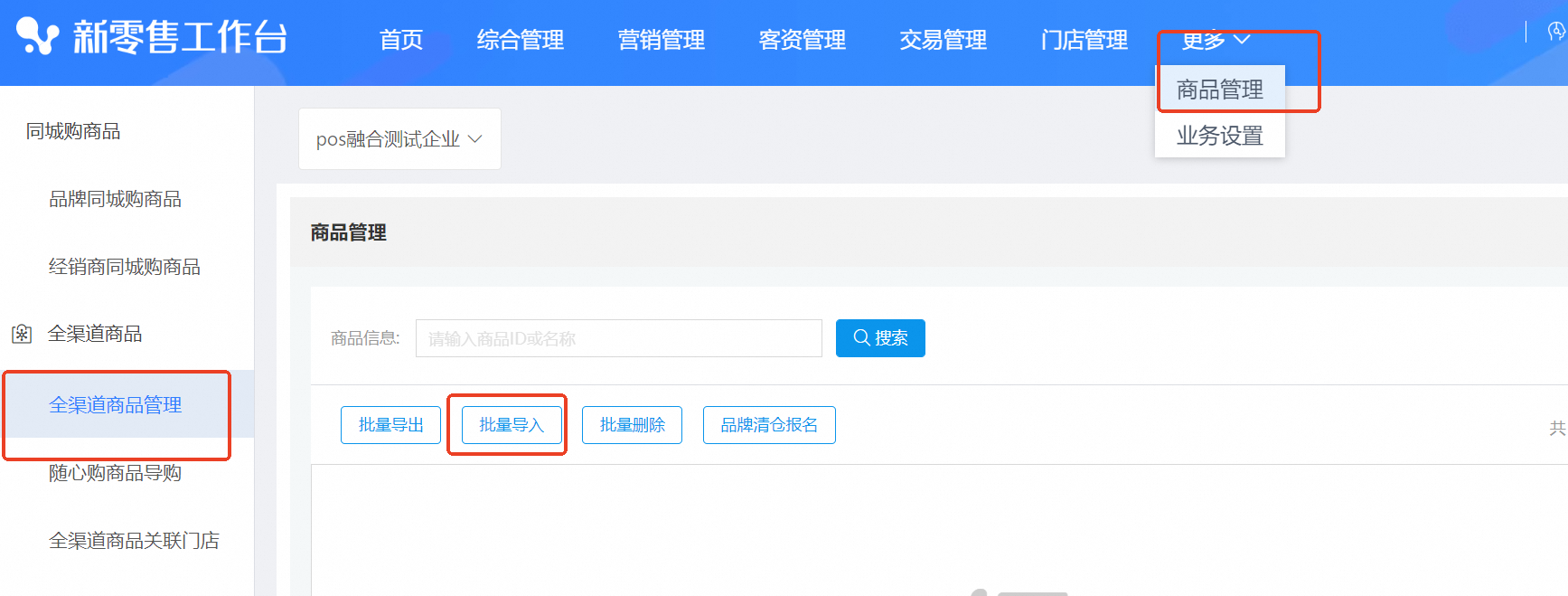Choose 业务设置 in the dropdown menu
Image resolution: width=1568 pixels, height=596 pixels.
point(1219,136)
